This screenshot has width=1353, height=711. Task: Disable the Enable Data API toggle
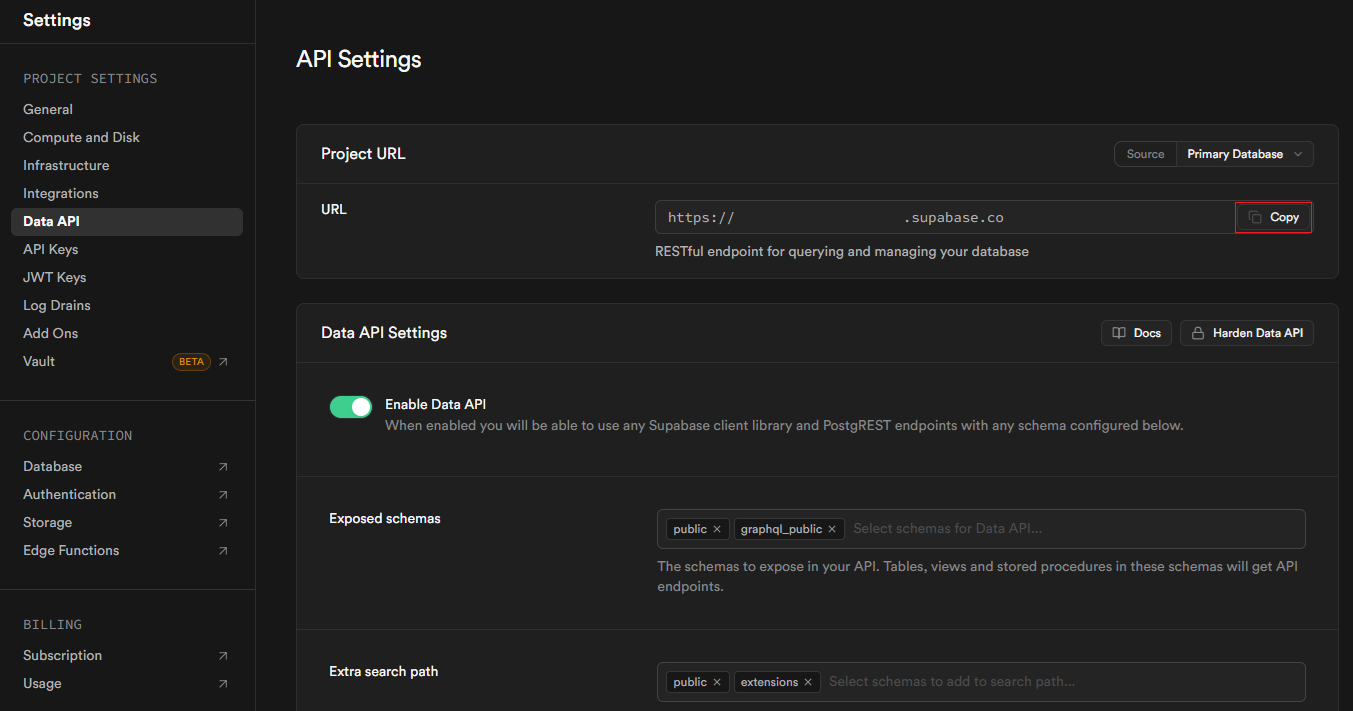pos(351,406)
